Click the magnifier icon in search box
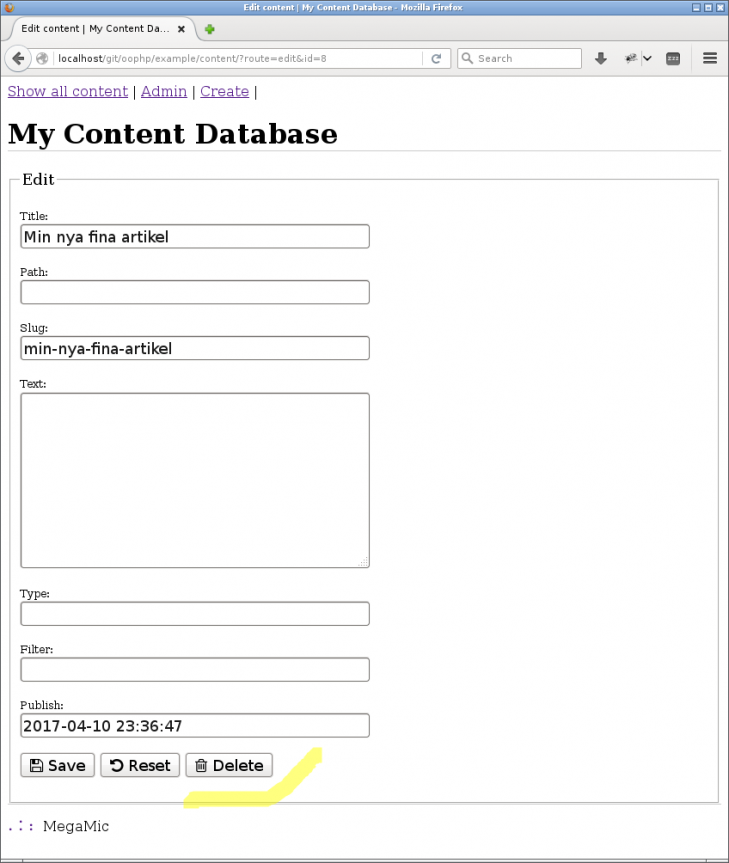Image resolution: width=729 pixels, height=863 pixels. pos(467,58)
